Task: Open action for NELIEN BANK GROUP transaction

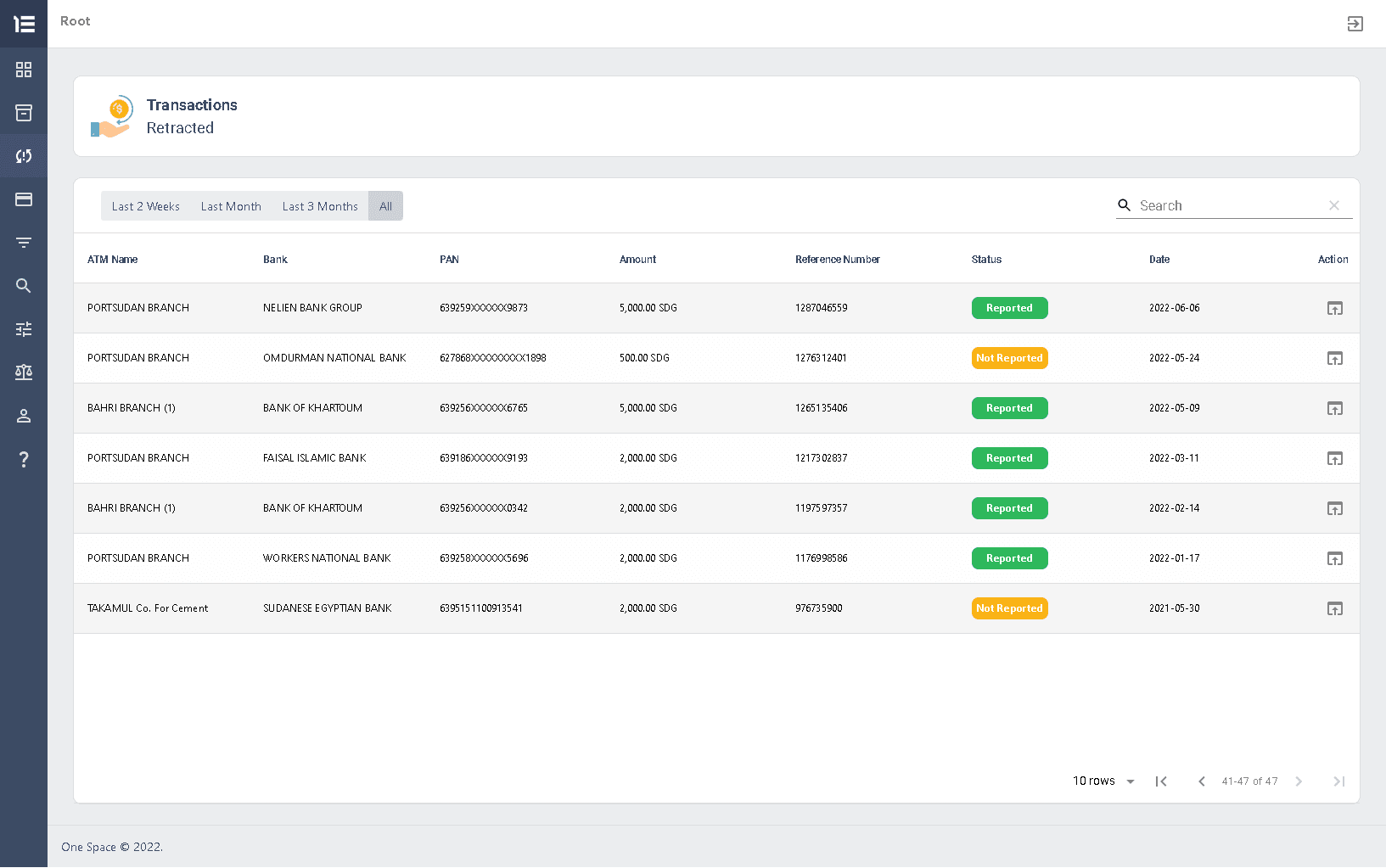Action: pyautogui.click(x=1334, y=308)
